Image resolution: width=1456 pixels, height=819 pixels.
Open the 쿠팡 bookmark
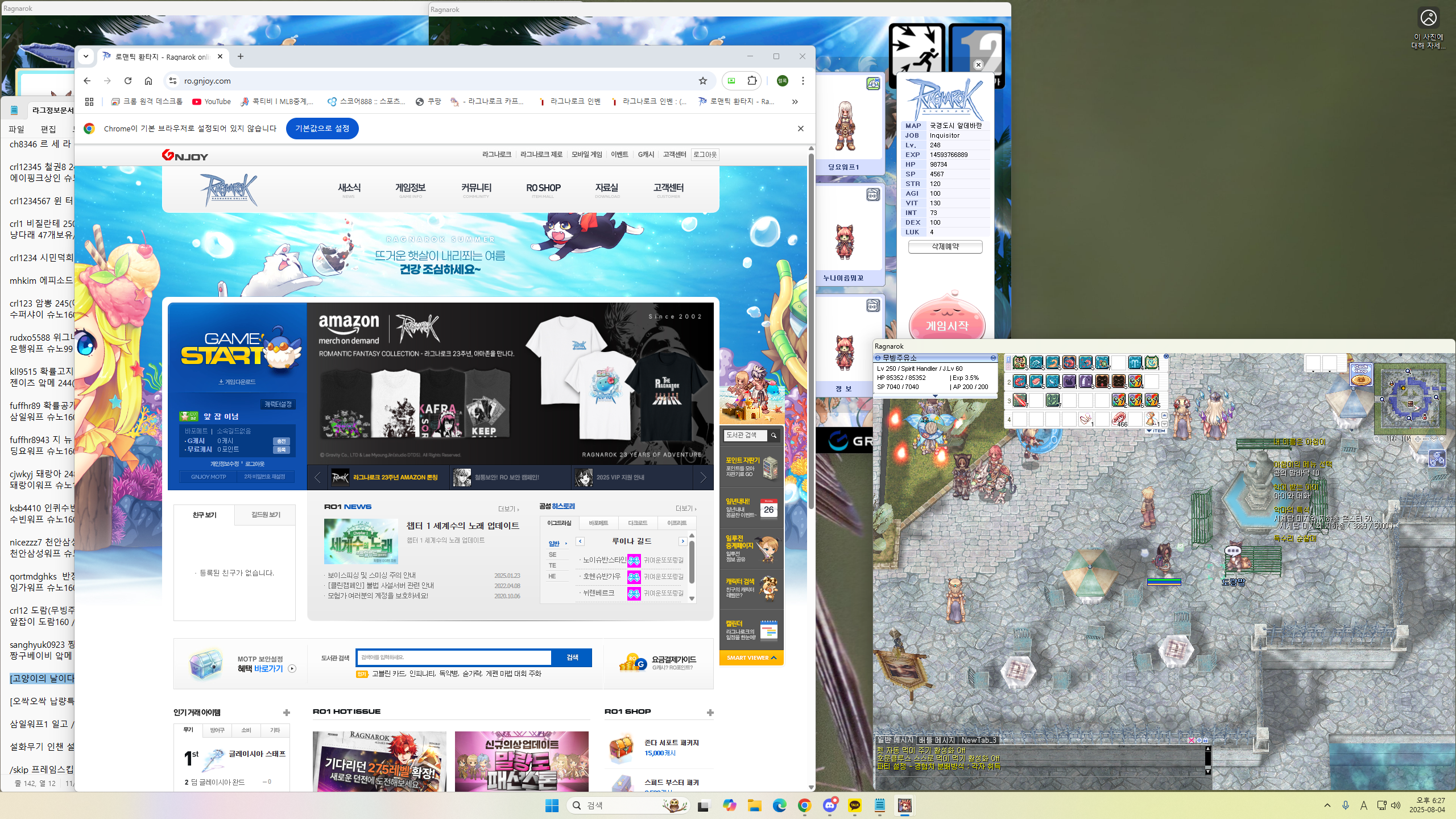coord(428,102)
